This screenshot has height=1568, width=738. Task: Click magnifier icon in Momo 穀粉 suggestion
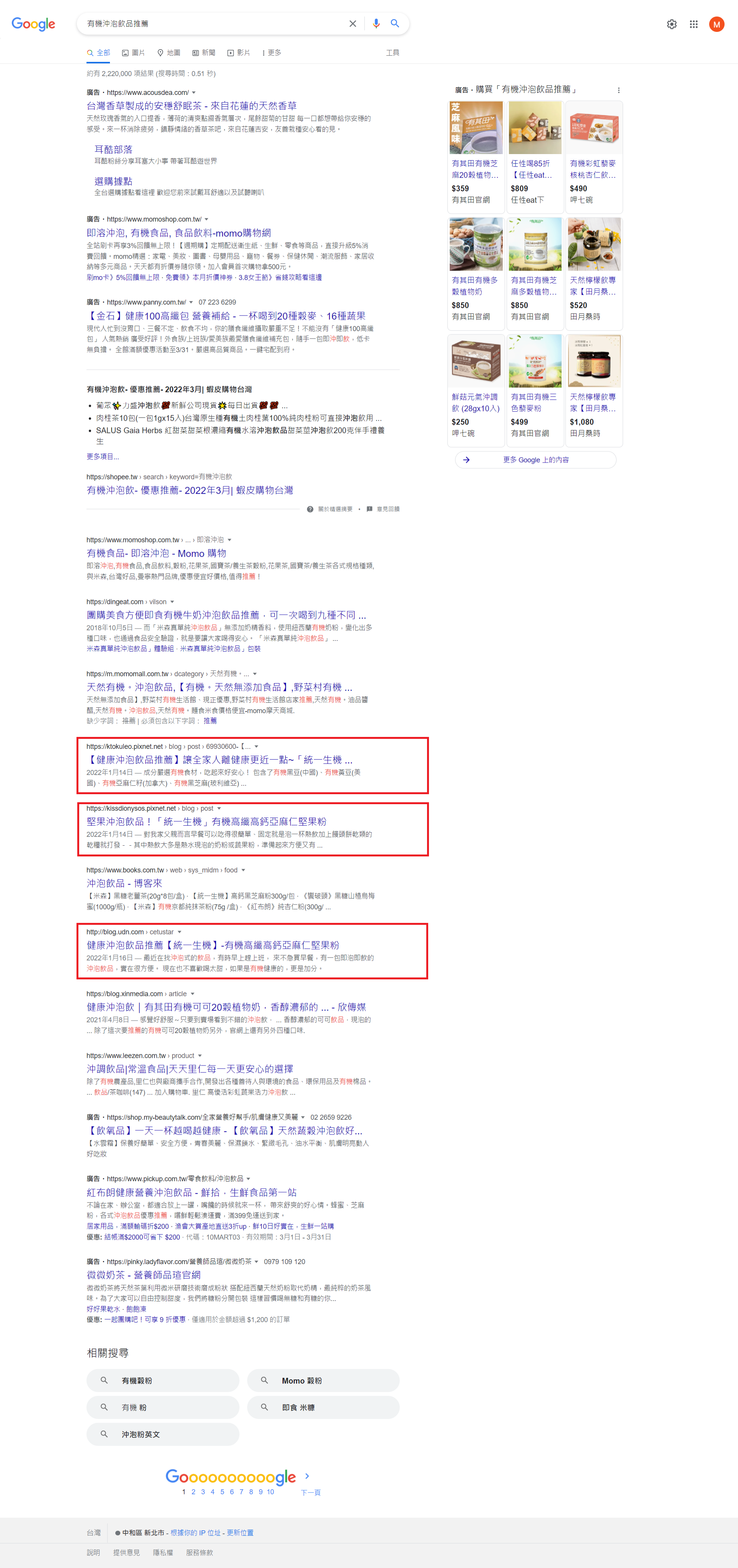(x=264, y=1381)
